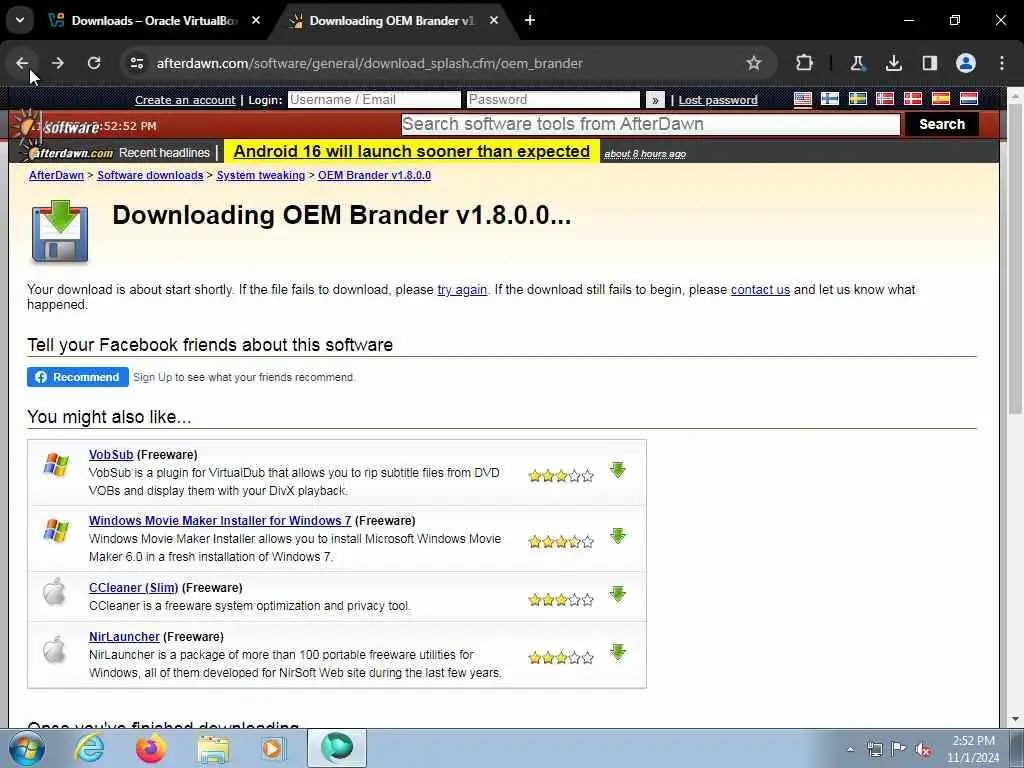Open the CCleaner (Slim) link

(133, 587)
